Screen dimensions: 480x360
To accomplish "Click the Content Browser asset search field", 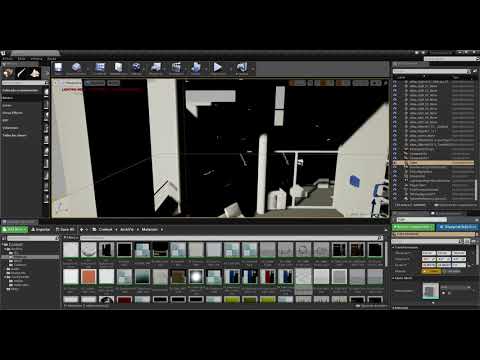I will click(231, 238).
